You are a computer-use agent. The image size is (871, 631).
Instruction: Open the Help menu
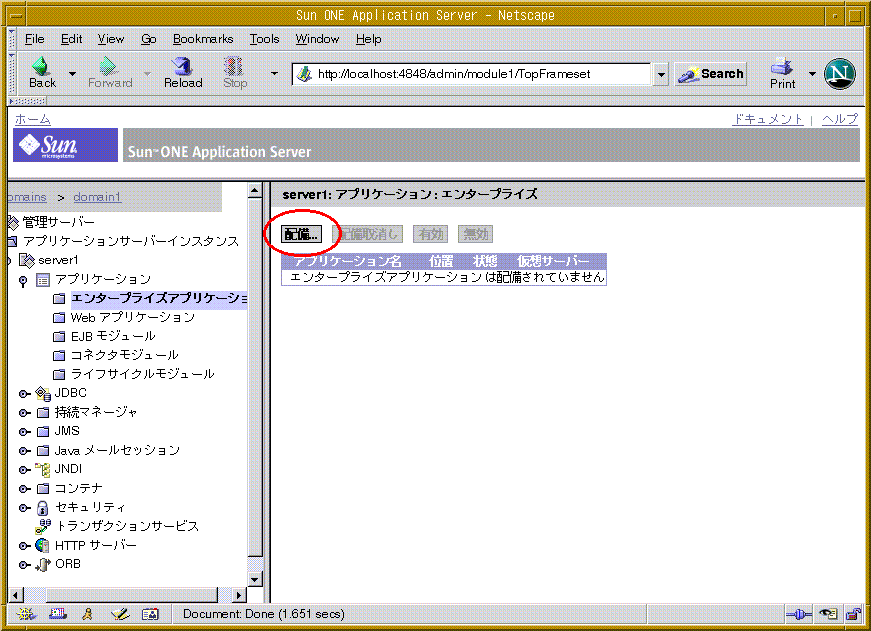pos(368,39)
